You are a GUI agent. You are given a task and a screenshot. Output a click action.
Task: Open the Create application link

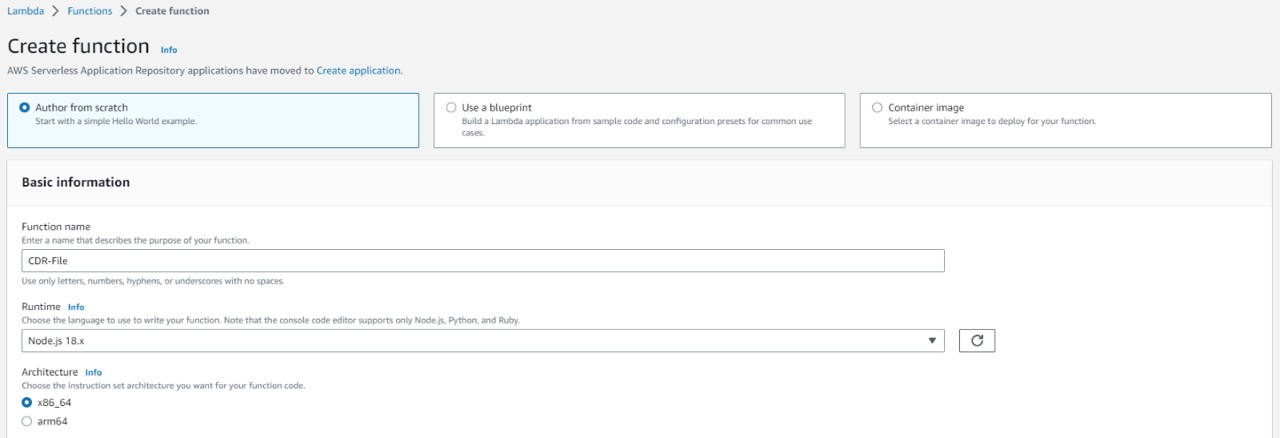click(x=358, y=71)
